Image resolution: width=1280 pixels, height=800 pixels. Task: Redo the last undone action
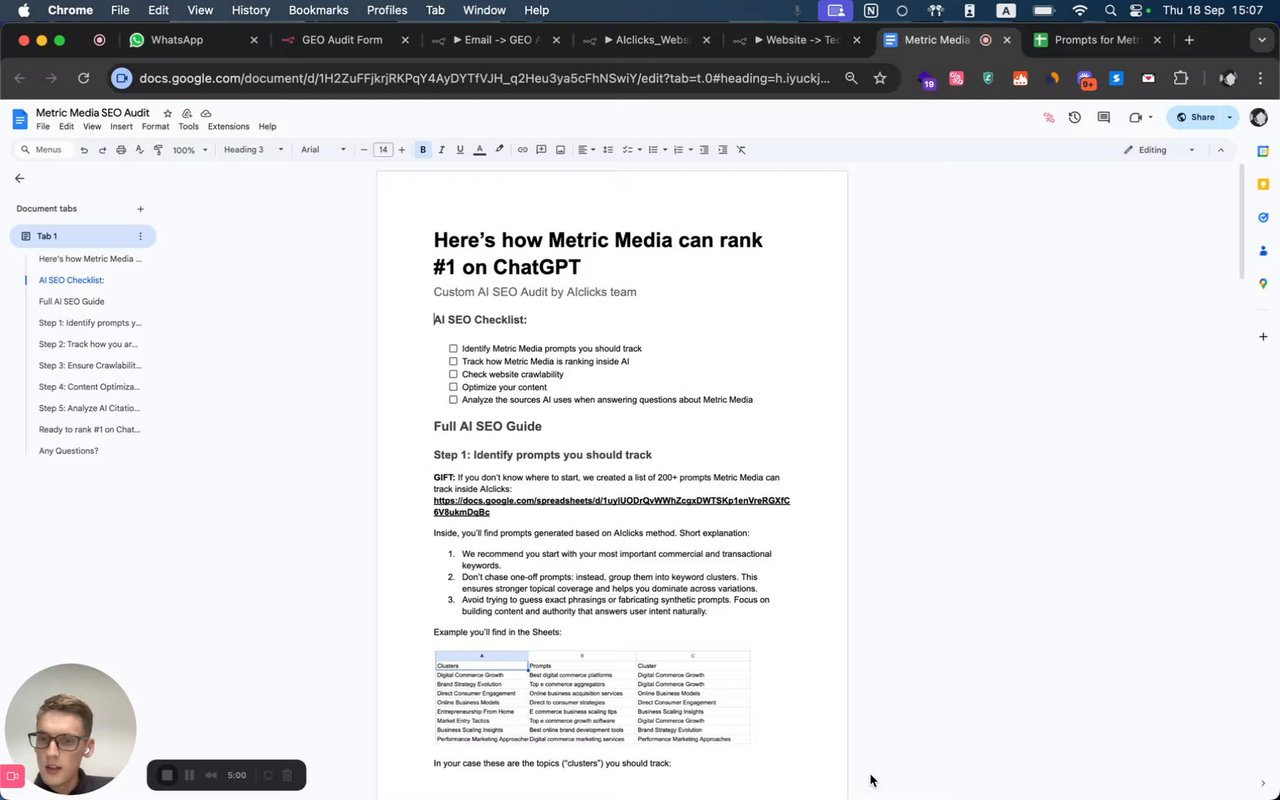102,150
